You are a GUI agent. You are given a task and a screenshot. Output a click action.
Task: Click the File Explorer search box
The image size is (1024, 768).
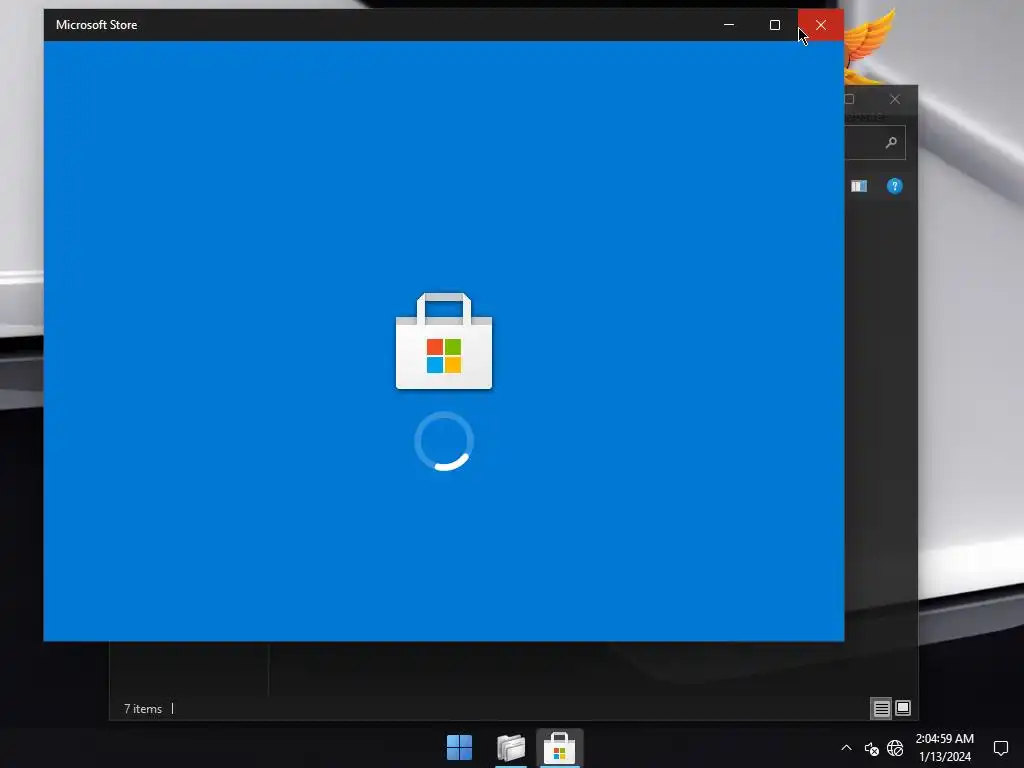(875, 142)
